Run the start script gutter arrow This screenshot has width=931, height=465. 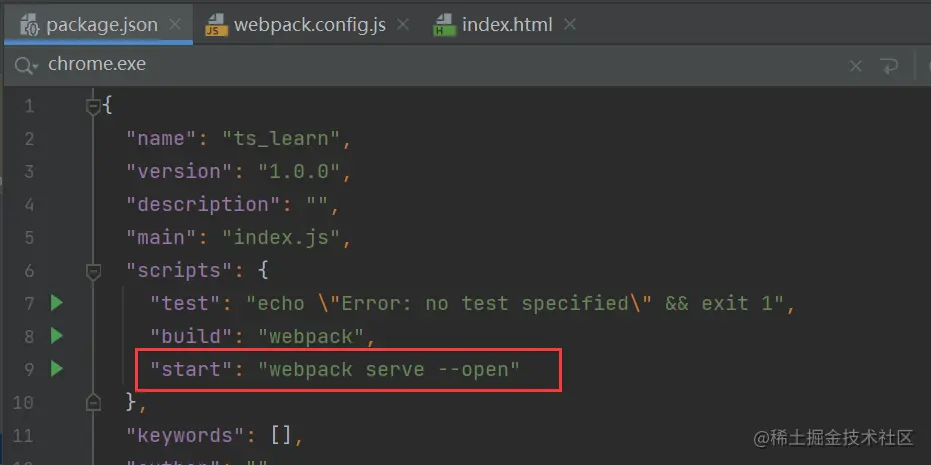pos(56,369)
